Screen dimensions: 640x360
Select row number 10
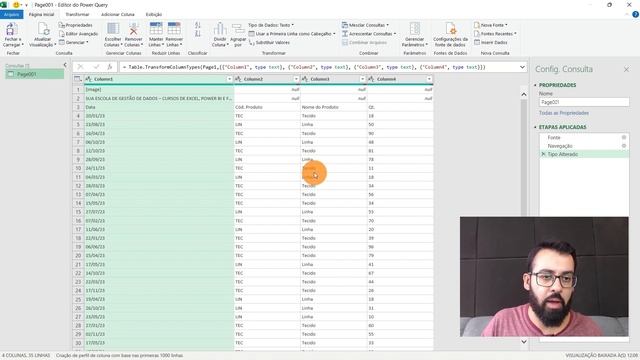pos(78,168)
